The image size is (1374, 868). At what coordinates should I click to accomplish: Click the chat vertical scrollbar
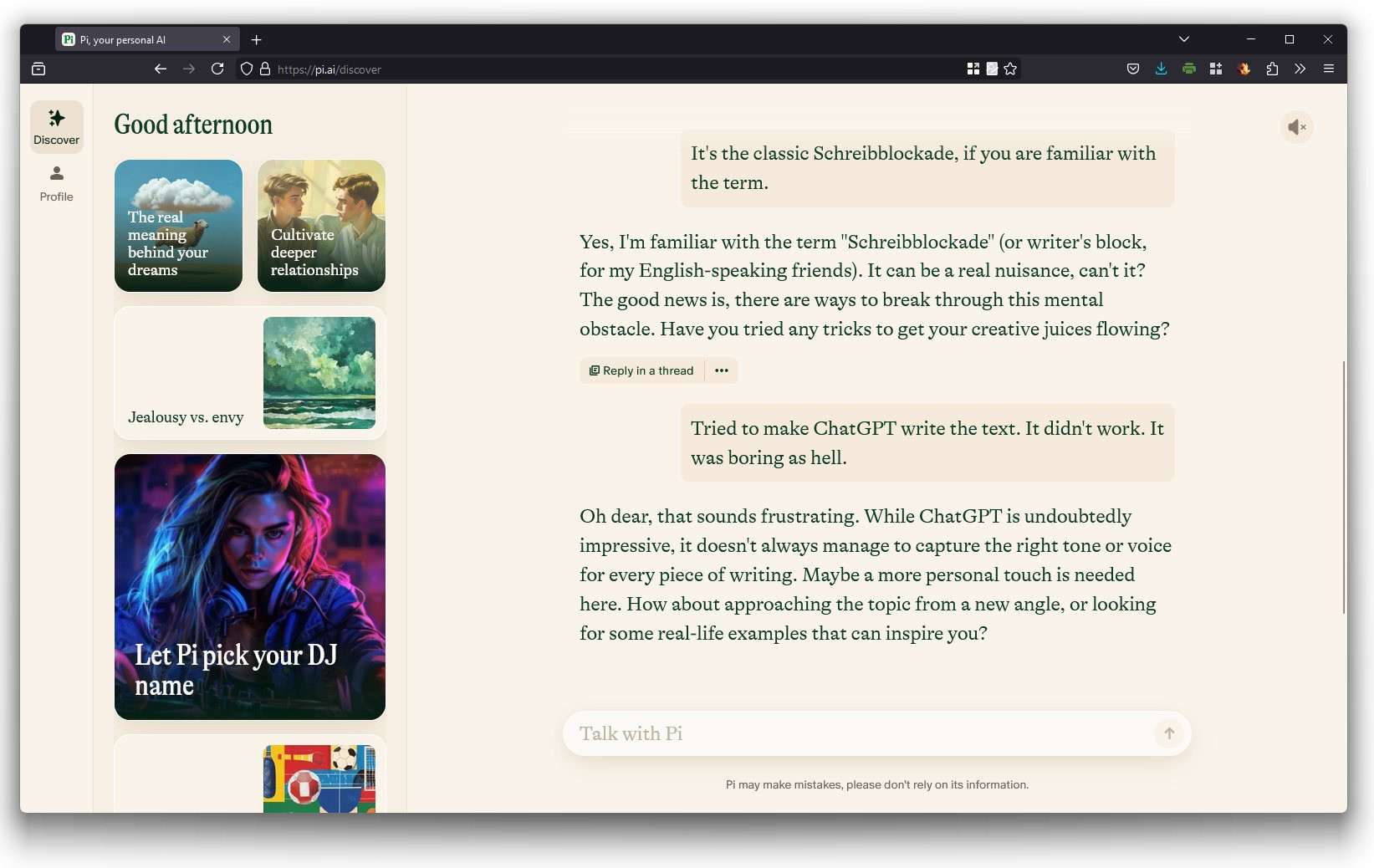point(1344,488)
